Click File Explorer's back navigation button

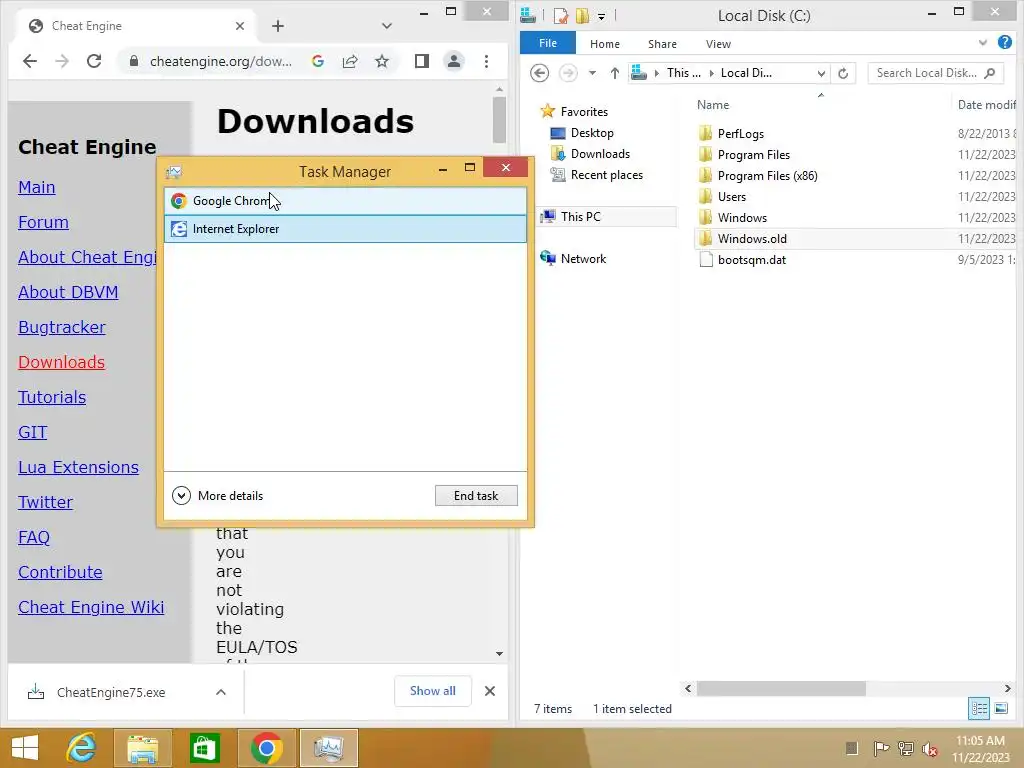tap(539, 73)
